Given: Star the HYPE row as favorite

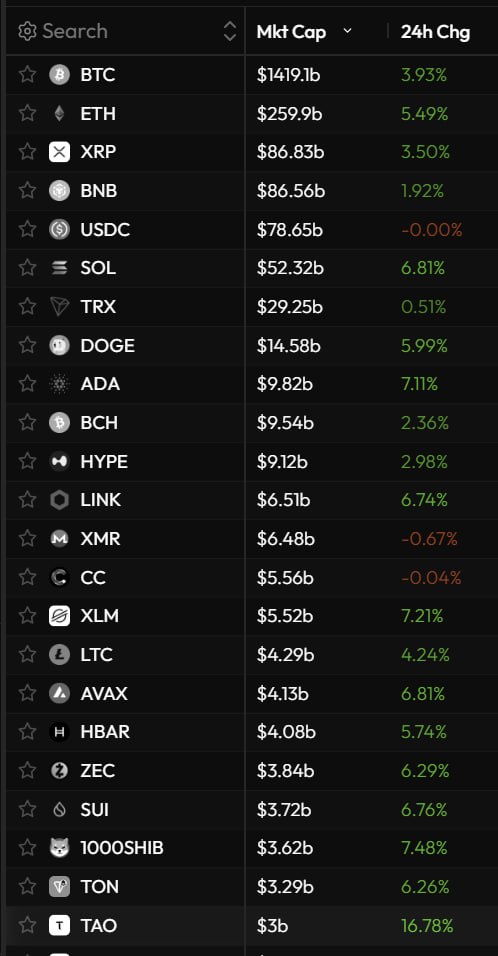Looking at the screenshot, I should coord(27,461).
